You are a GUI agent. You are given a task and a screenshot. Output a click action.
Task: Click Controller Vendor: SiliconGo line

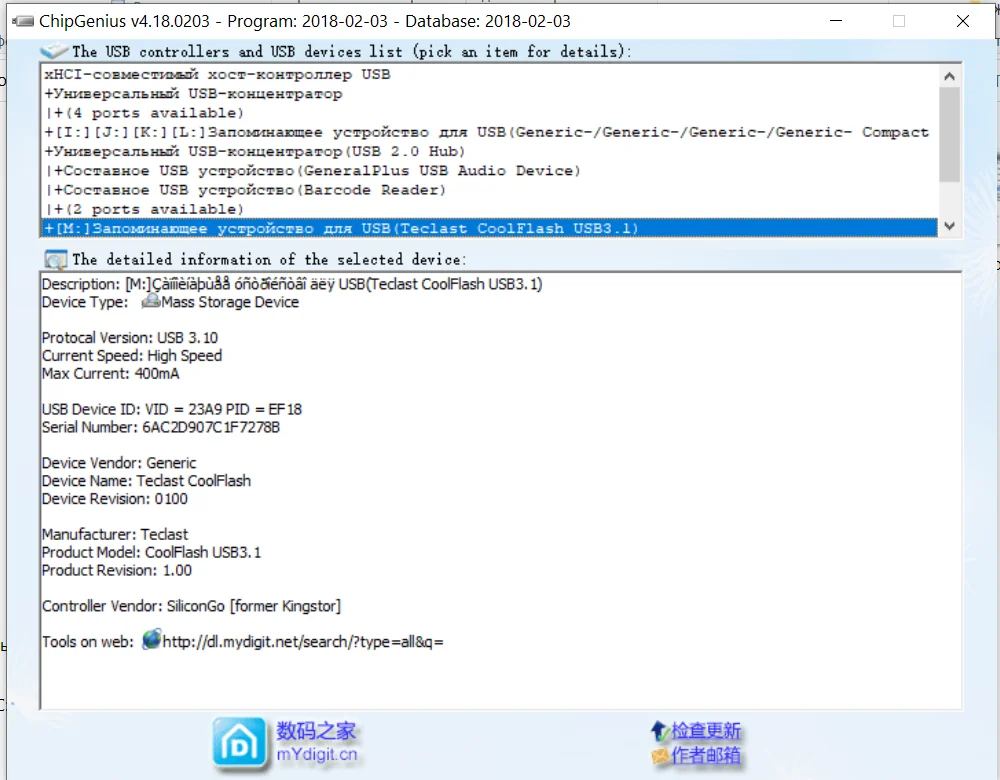[191, 606]
